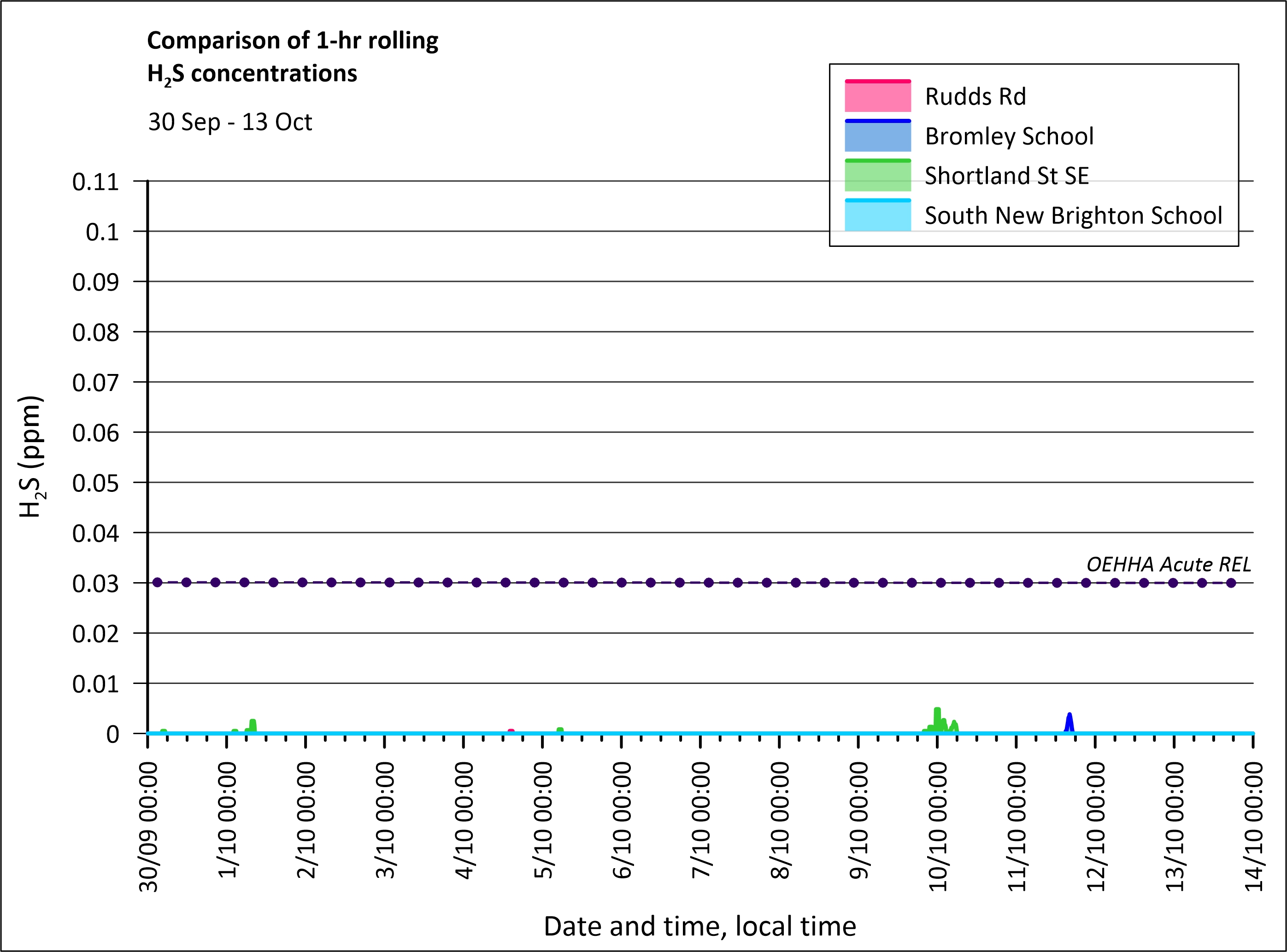This screenshot has width=1287, height=952.
Task: Select South New Brighton School legend label
Action: click(1073, 215)
